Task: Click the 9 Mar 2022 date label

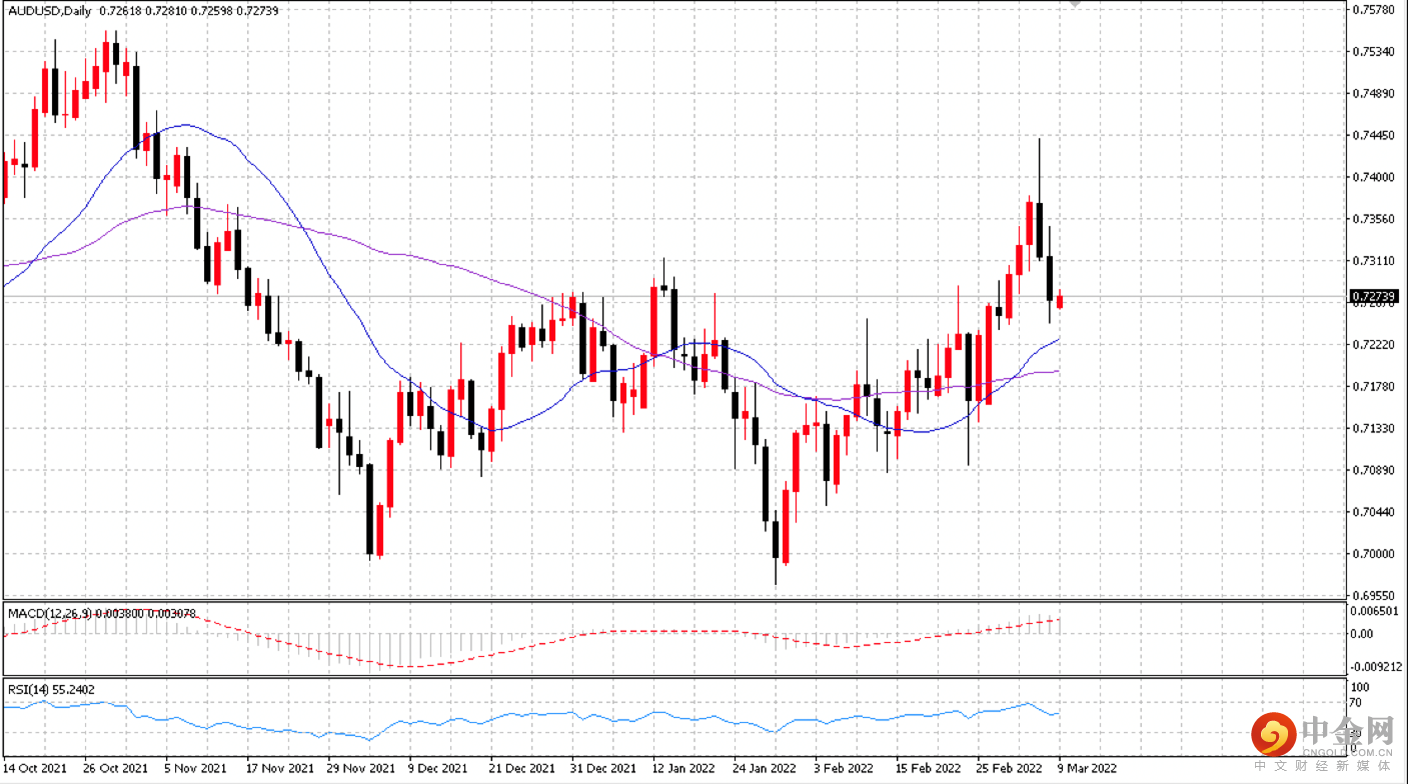Action: [x=1088, y=769]
